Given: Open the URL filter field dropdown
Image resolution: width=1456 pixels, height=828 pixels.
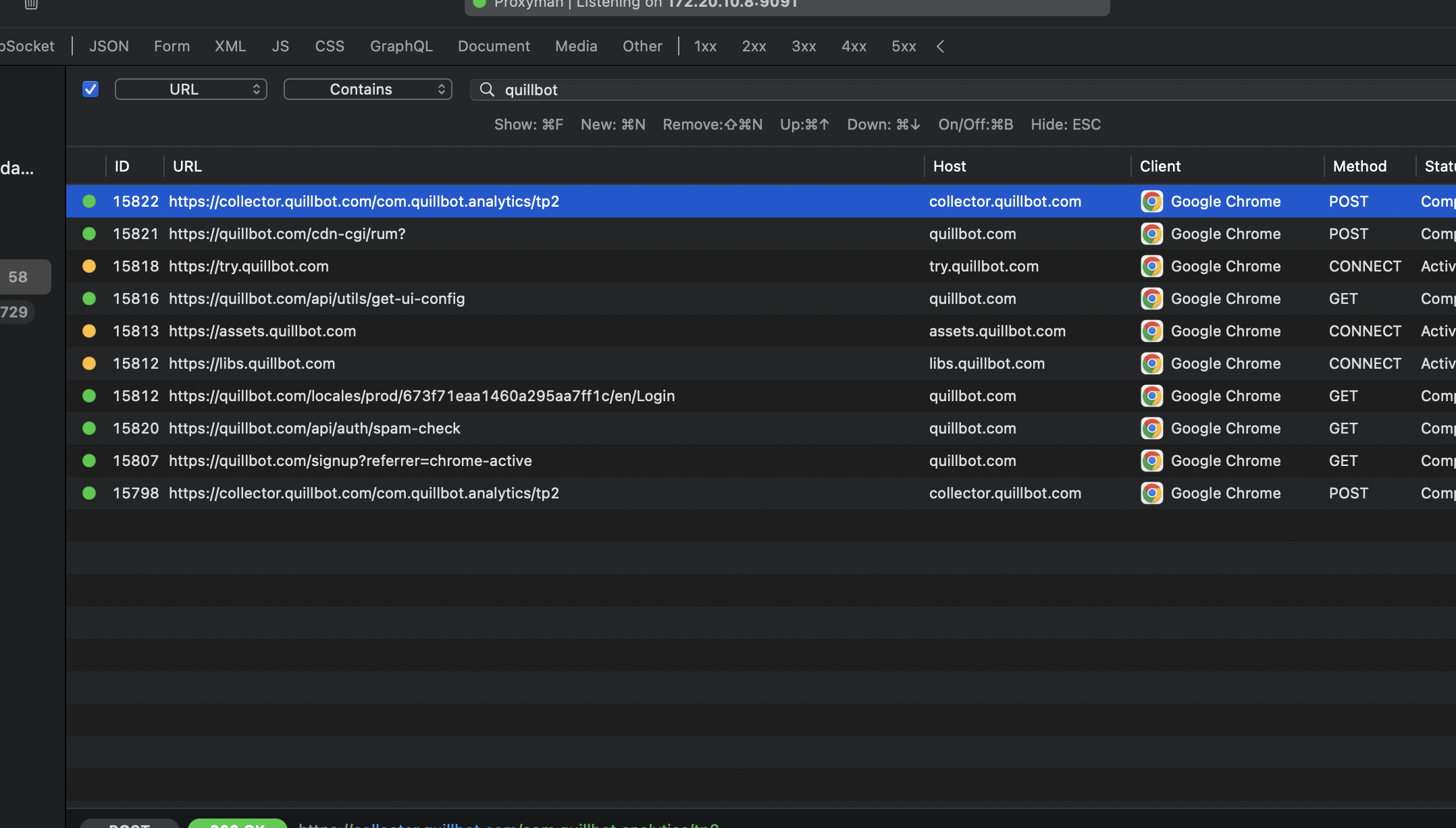Looking at the screenshot, I should pyautogui.click(x=190, y=89).
